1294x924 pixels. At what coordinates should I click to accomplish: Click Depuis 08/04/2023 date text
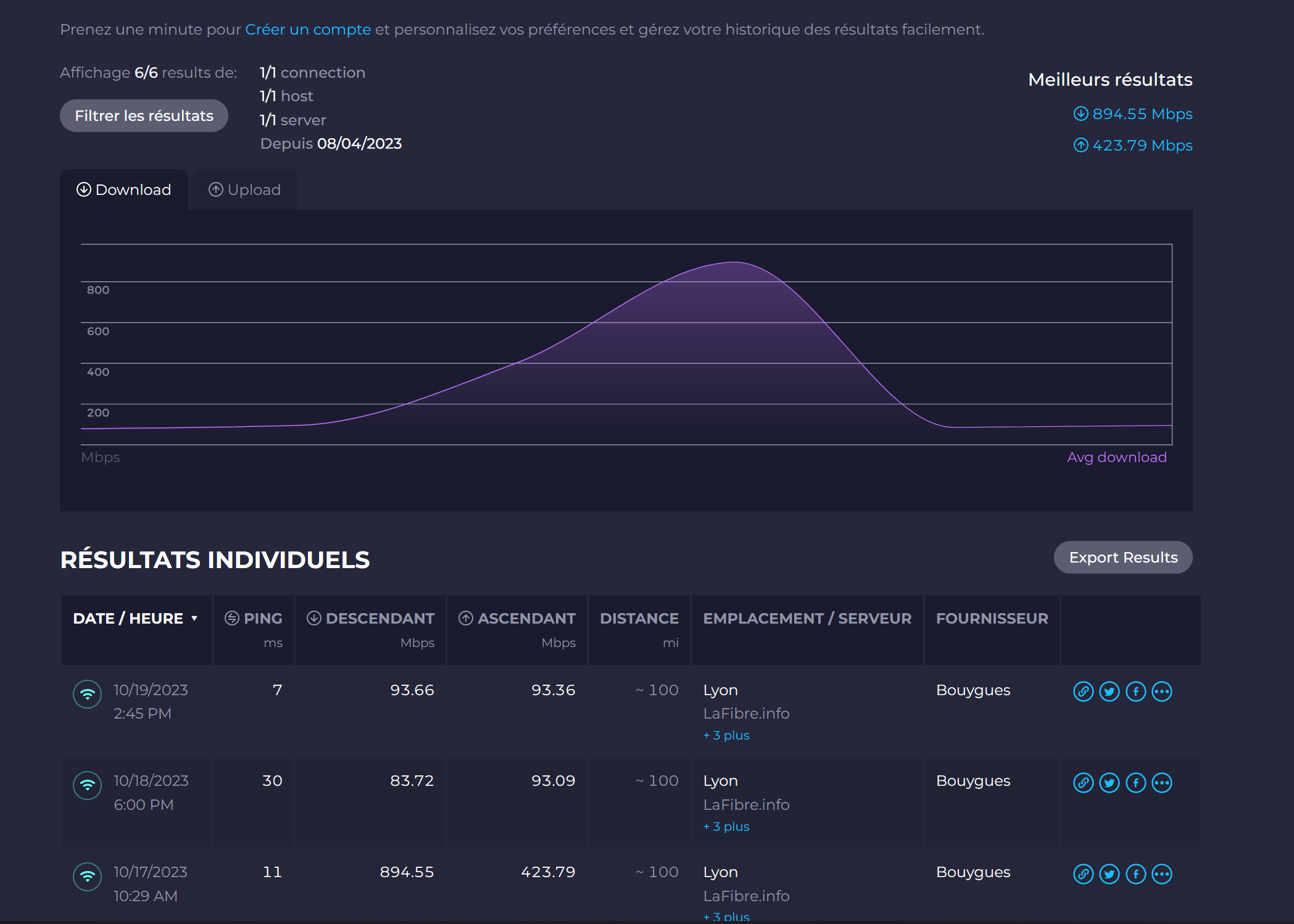(331, 143)
